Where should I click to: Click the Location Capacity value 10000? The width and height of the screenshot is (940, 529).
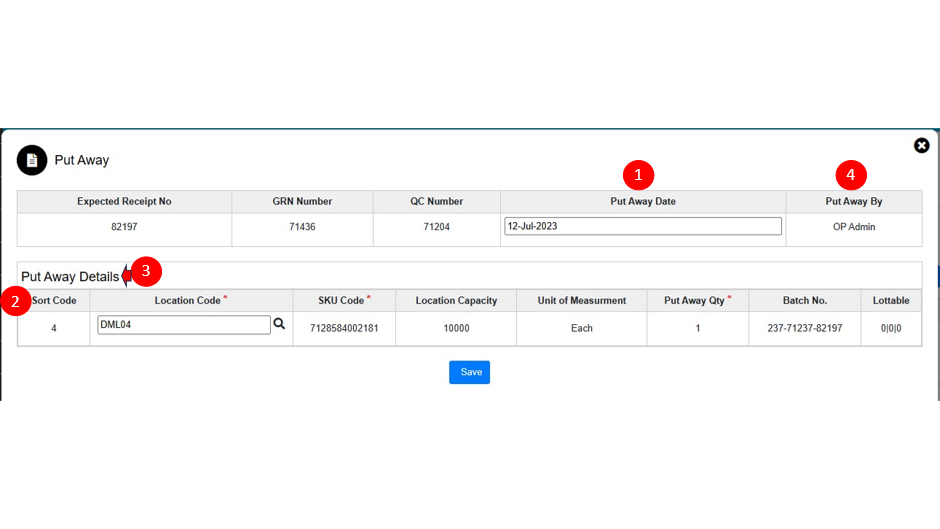pos(456,328)
